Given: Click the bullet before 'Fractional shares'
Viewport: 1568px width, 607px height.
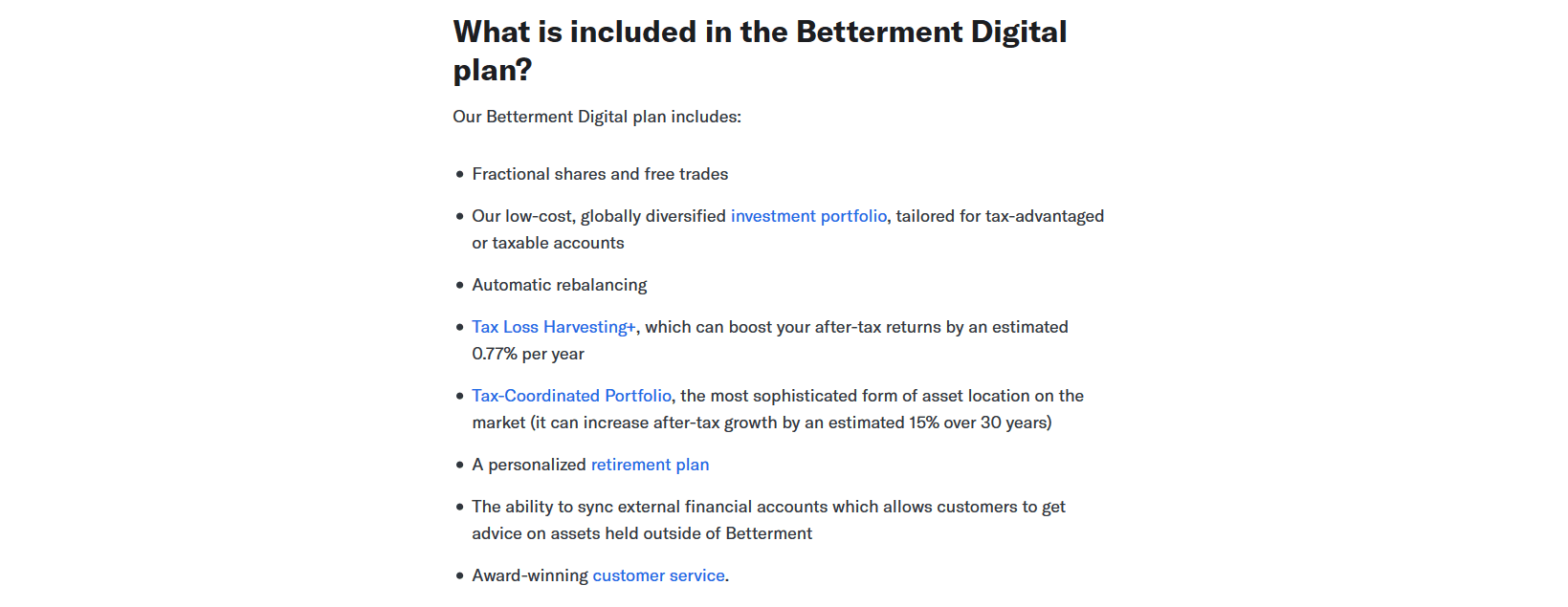Looking at the screenshot, I should click(x=460, y=174).
